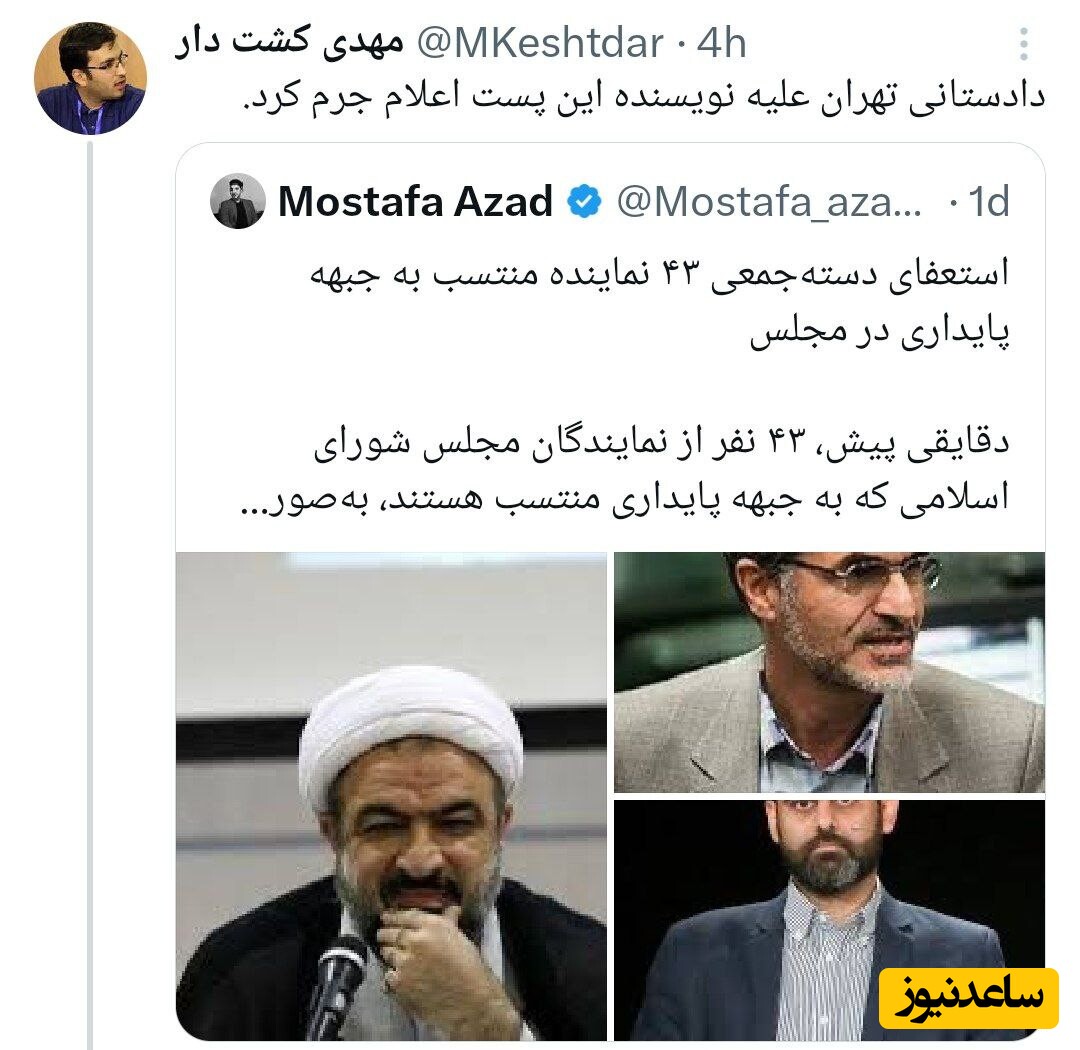
Task: Click the blue verified badge beside Mostafa Azad
Action: [585, 202]
